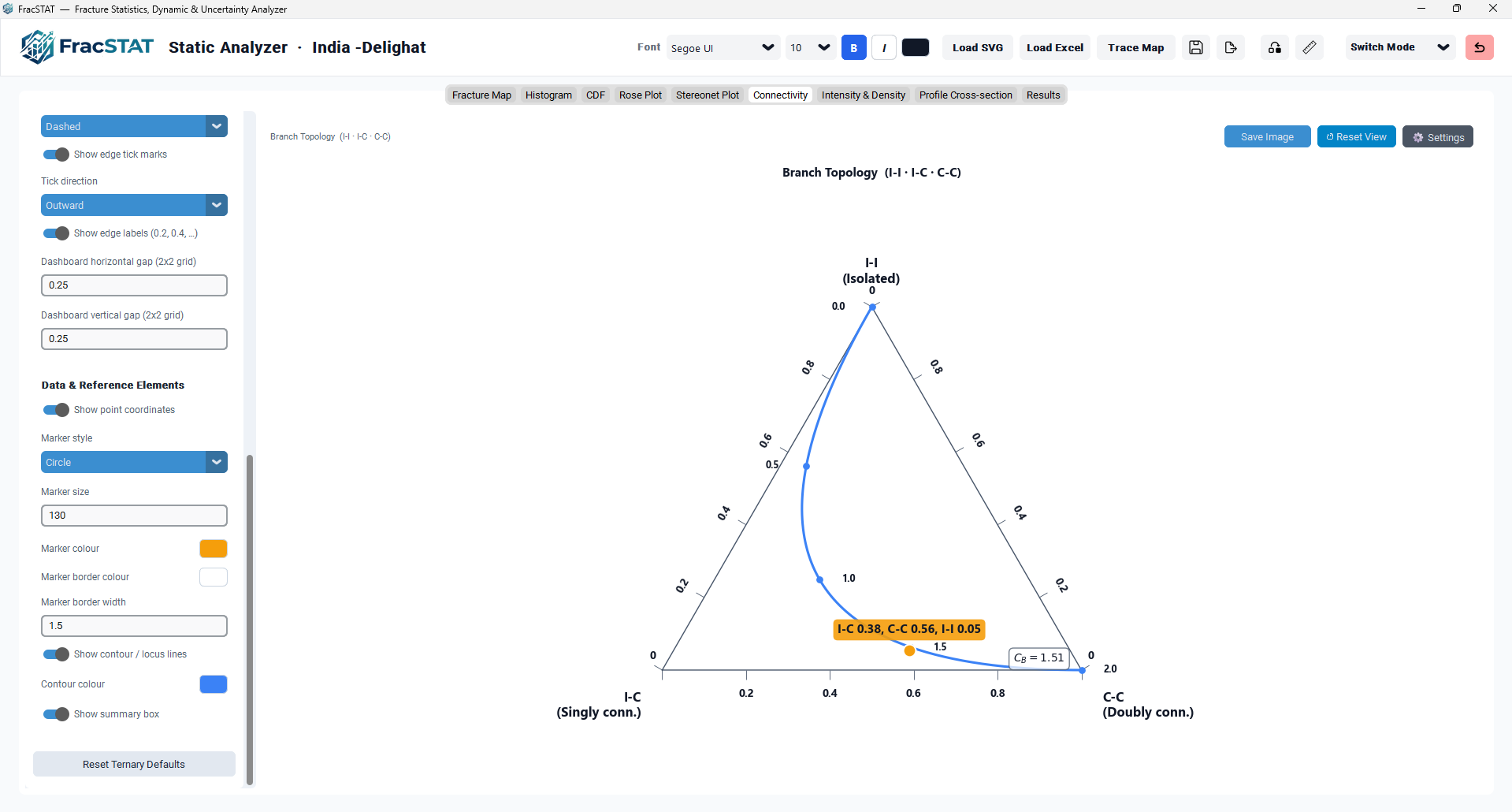This screenshot has height=812, width=1512.
Task: Disable Show summary box
Action: [56, 714]
